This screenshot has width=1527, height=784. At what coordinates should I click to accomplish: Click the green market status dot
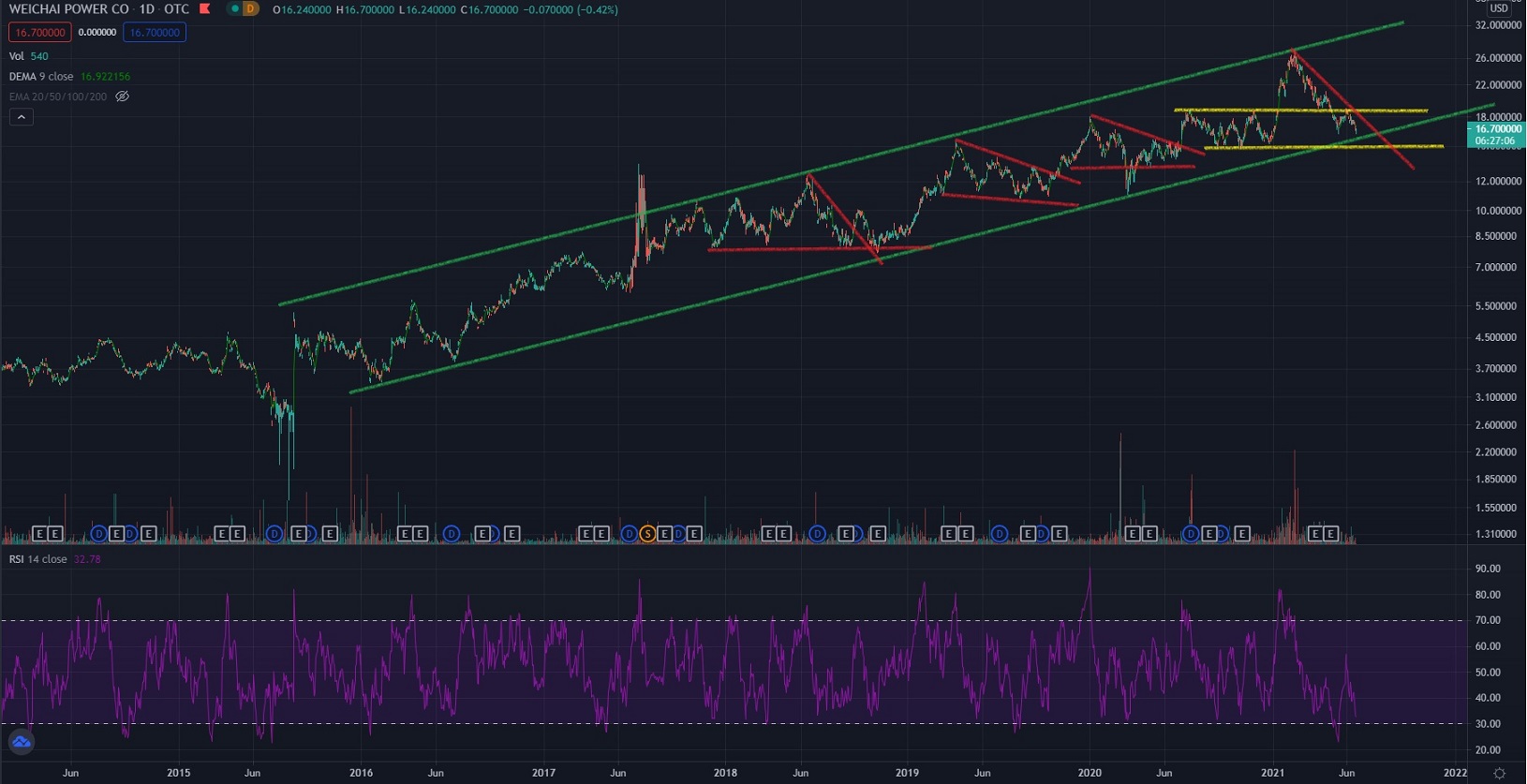pos(235,9)
